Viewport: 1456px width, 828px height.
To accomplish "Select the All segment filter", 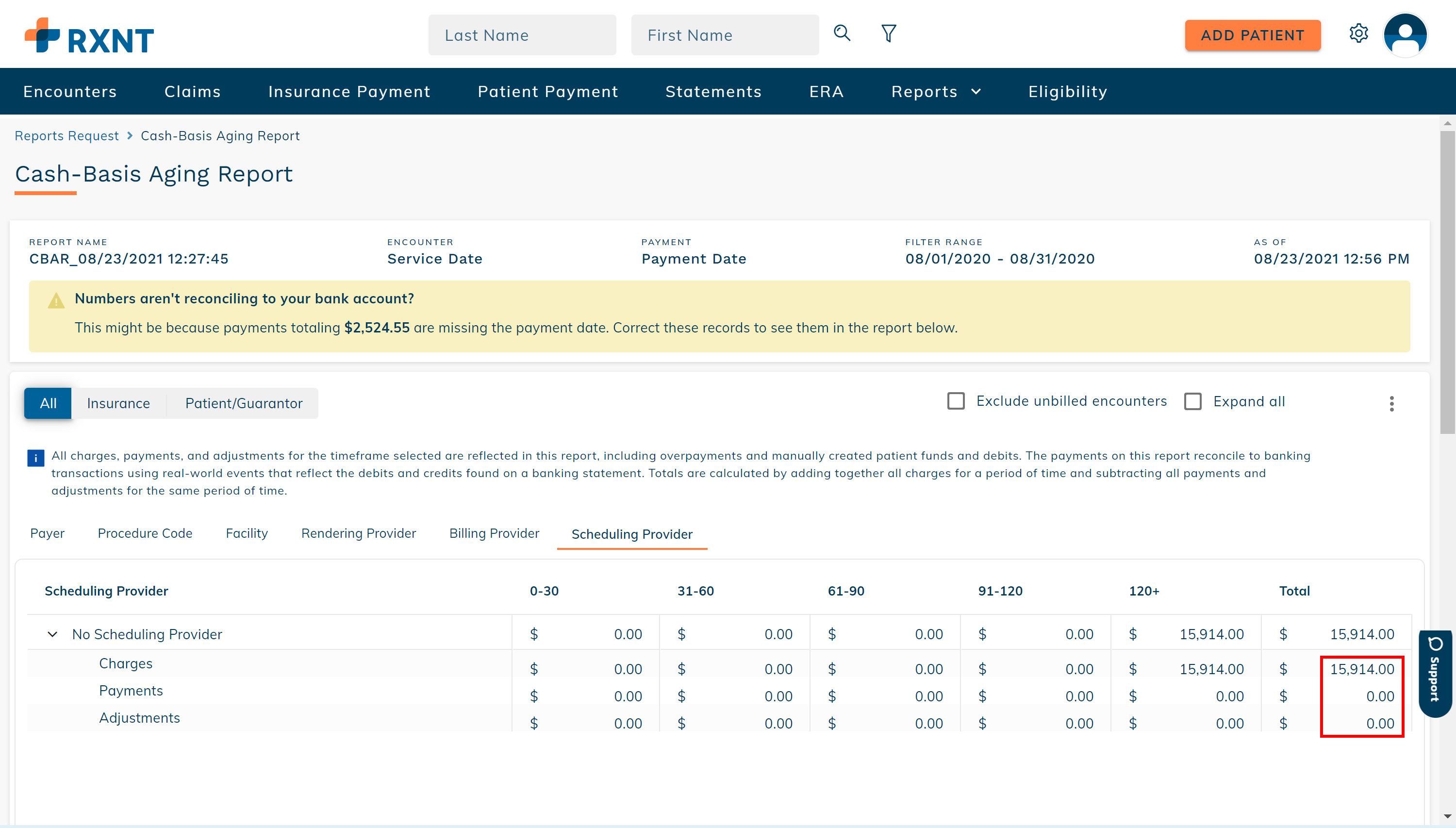I will [48, 403].
